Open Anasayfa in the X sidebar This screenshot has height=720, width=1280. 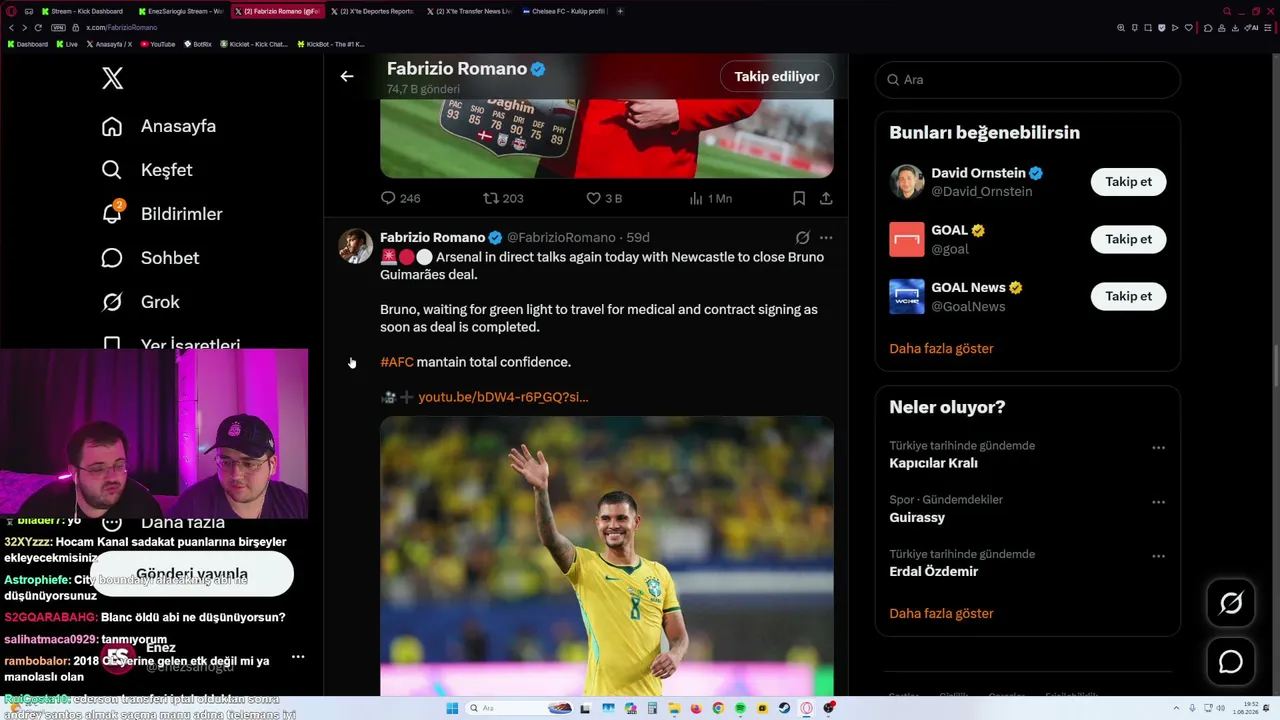tap(159, 126)
